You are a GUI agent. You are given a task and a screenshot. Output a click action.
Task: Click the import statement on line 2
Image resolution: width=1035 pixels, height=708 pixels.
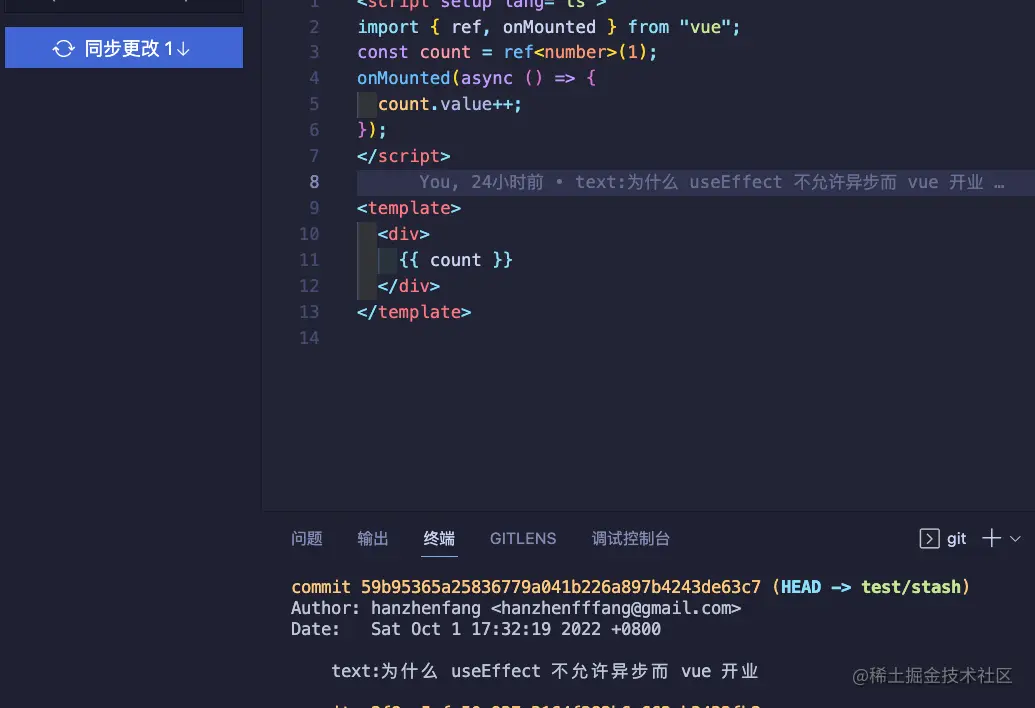point(549,27)
